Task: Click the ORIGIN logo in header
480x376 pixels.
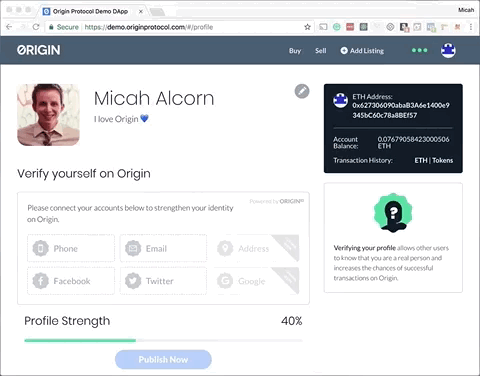Action: [39, 50]
